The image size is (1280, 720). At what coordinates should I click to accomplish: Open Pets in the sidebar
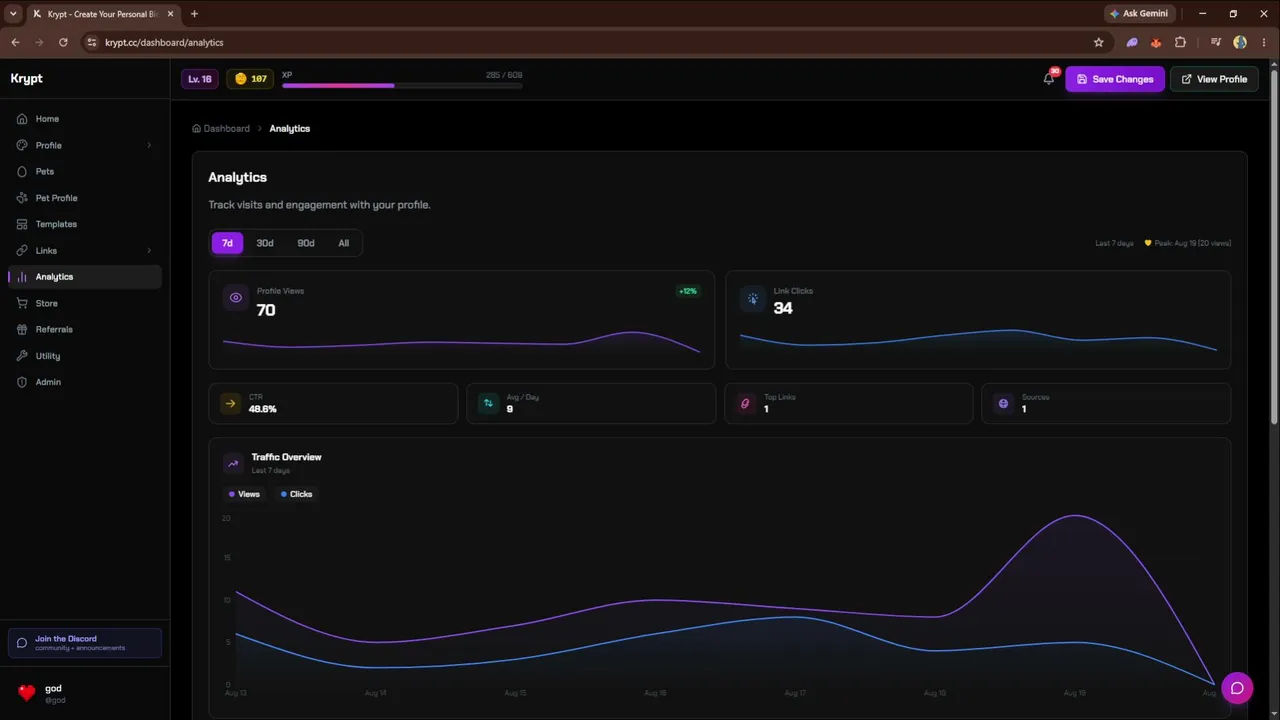pos(84,172)
